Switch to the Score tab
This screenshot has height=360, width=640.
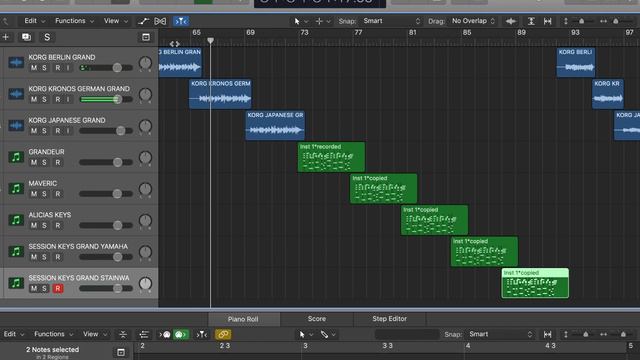pyautogui.click(x=317, y=319)
